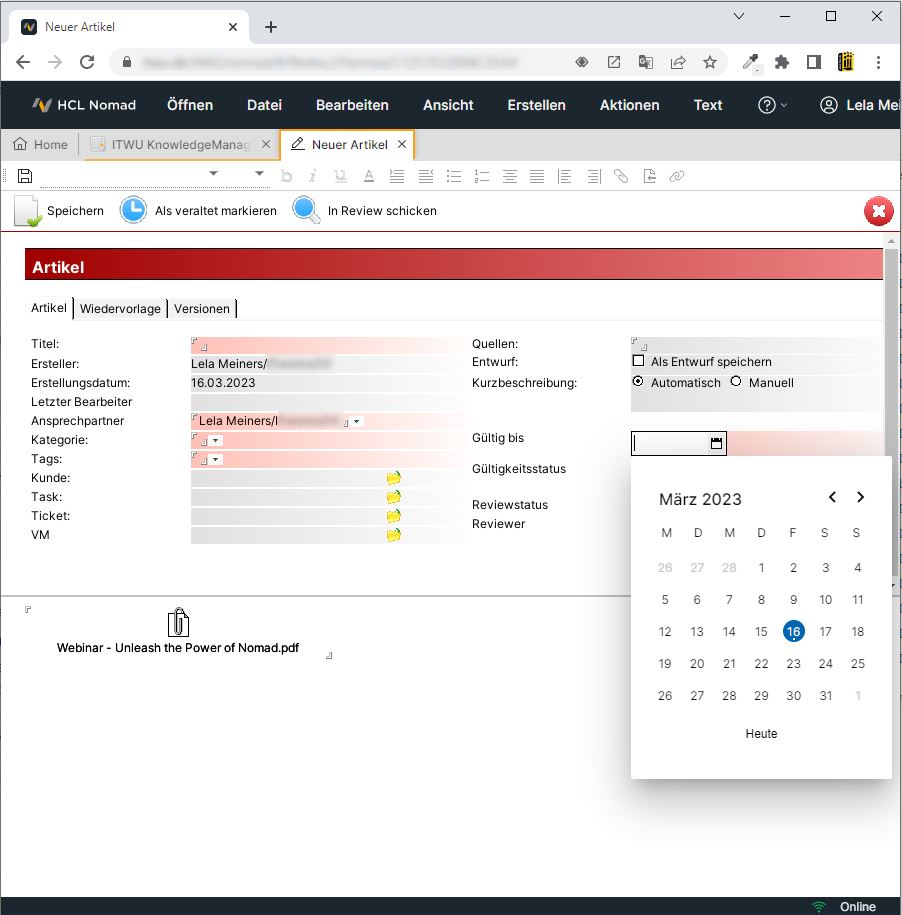Click the In Review schicken magnifier icon

coord(306,210)
